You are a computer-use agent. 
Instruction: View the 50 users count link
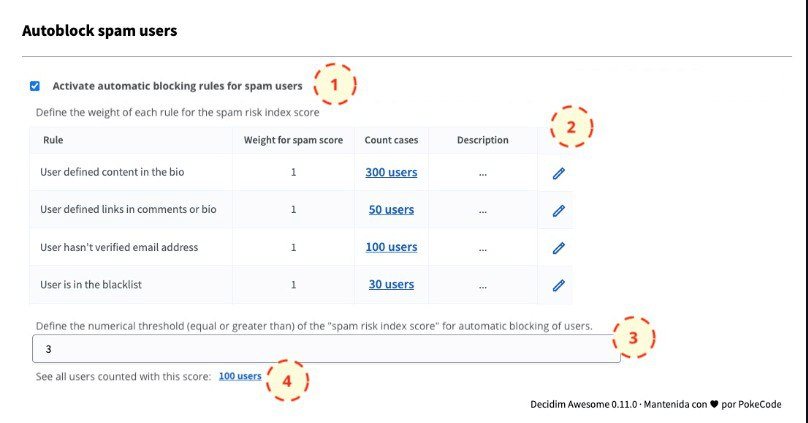point(391,210)
